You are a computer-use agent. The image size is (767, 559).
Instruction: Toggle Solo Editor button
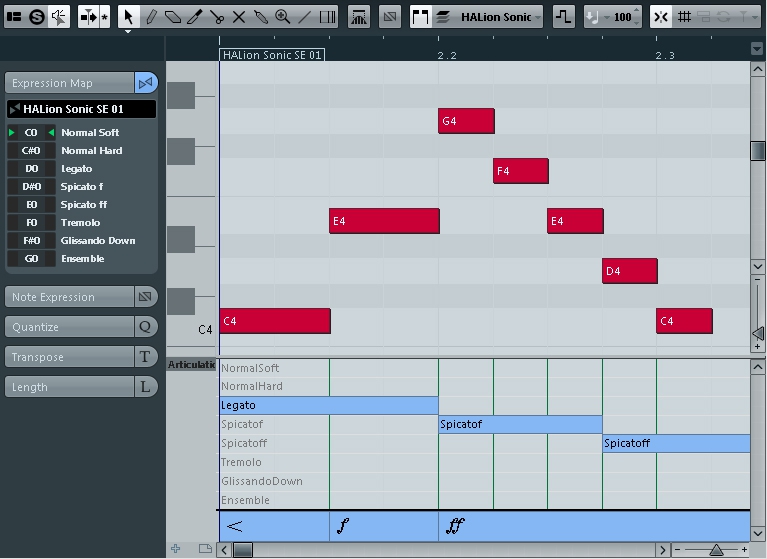(x=37, y=17)
